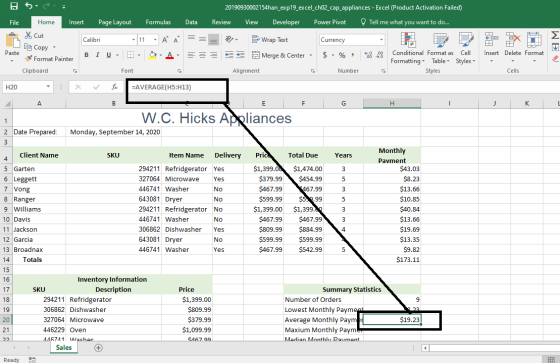Click the Save icon in title bar

[14, 6]
